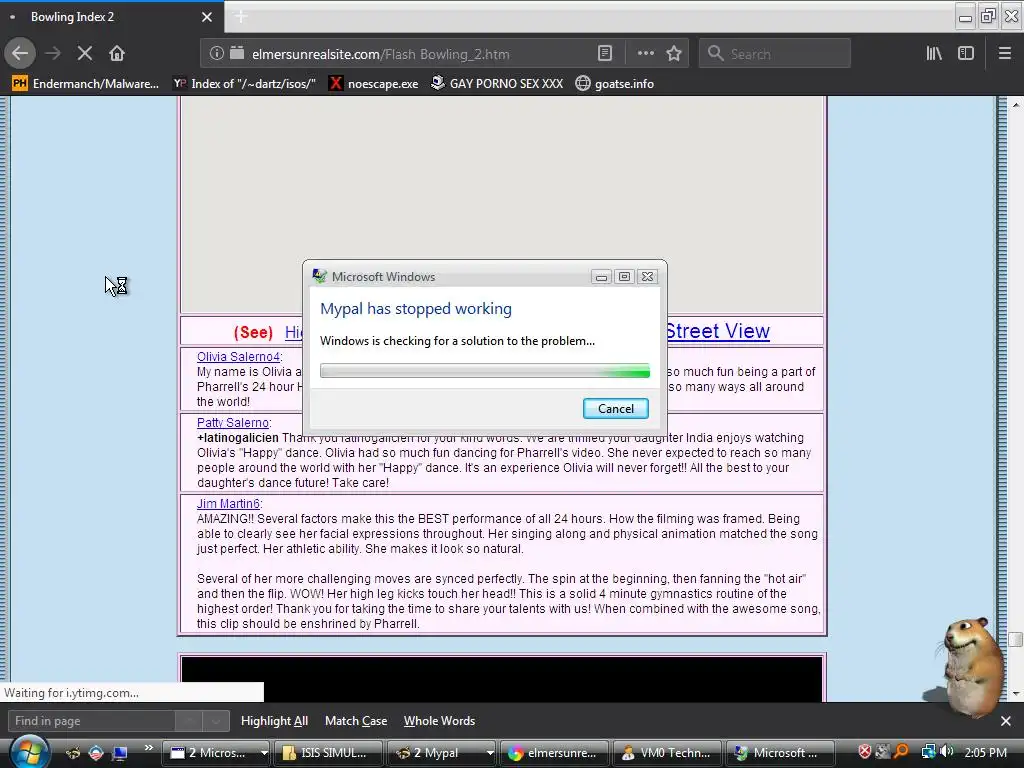Viewport: 1024px width, 768px height.
Task: Open the browser home page icon
Action: 117,54
